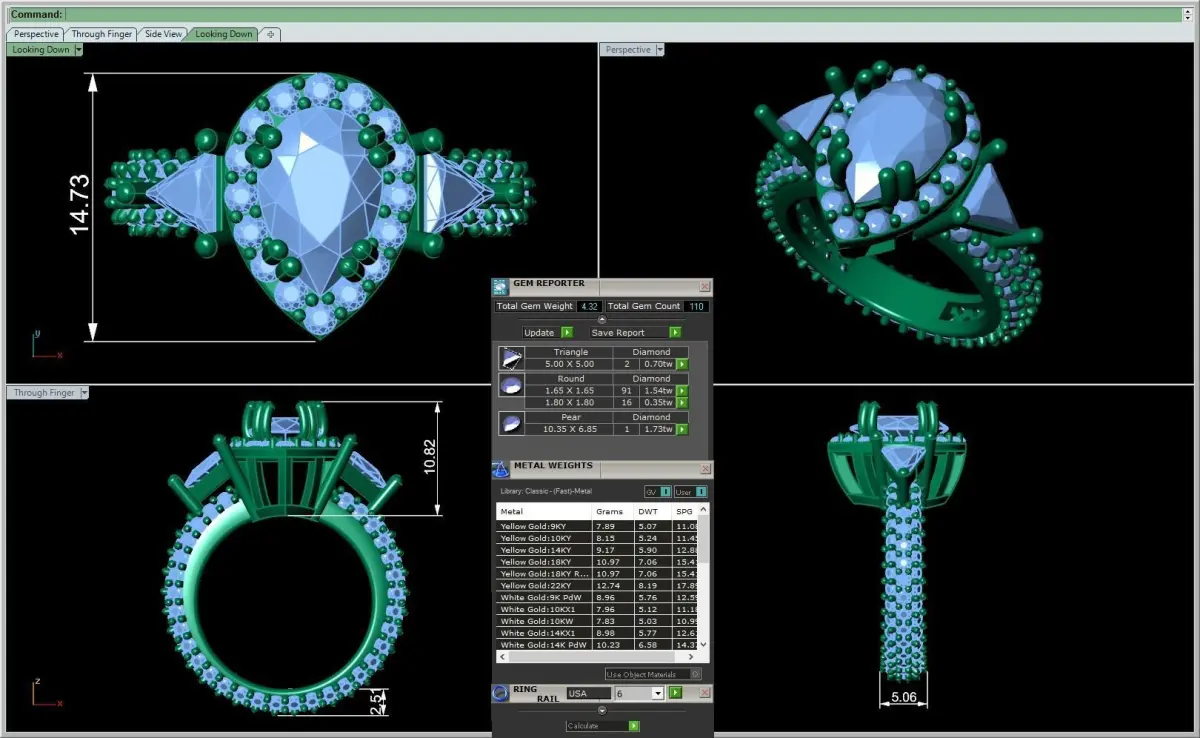Image resolution: width=1200 pixels, height=738 pixels.
Task: Select the Yellow Gold:9KY row
Action: 597,526
